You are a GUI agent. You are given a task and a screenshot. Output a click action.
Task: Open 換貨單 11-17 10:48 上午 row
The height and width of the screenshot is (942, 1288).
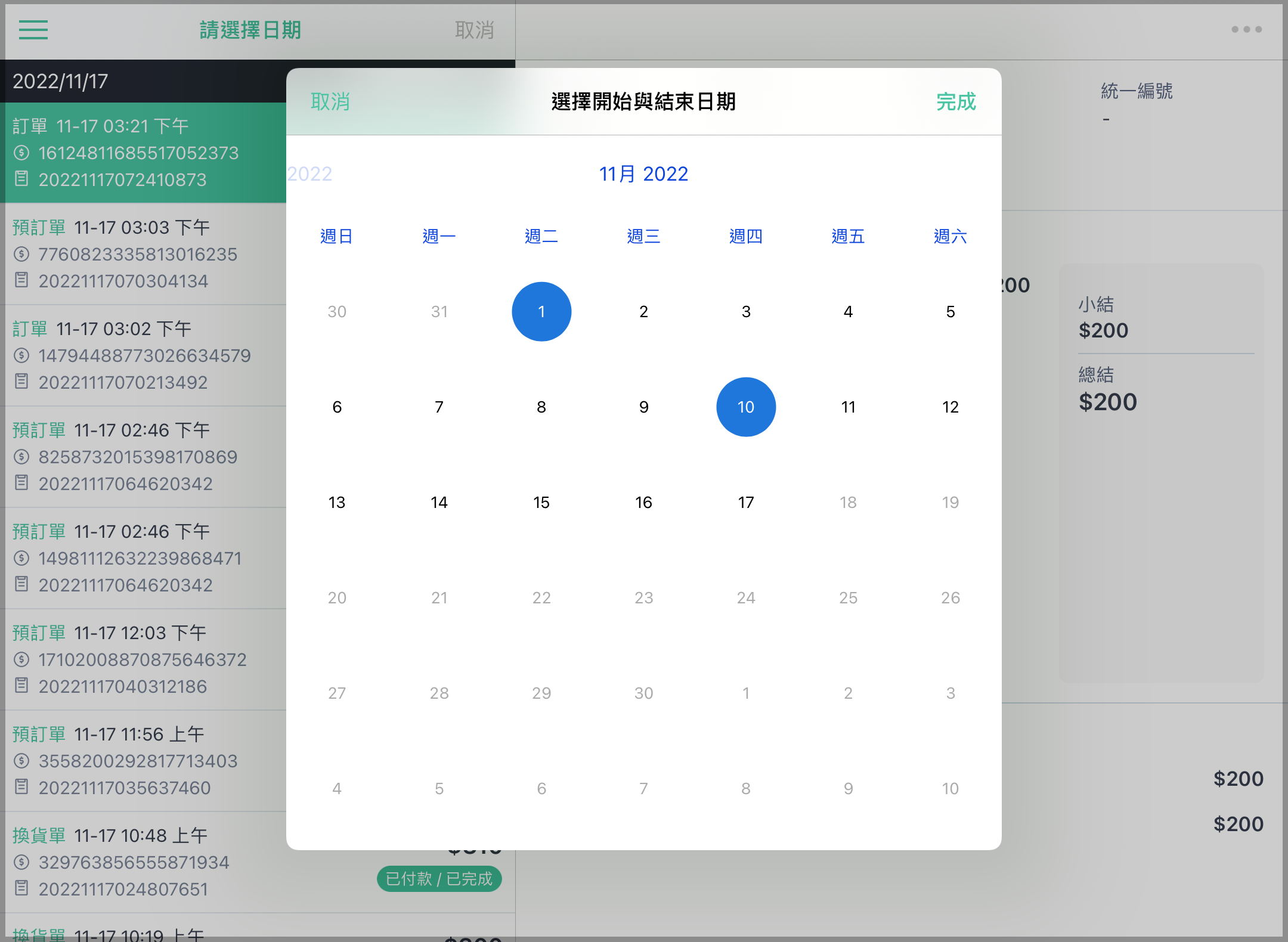[258, 862]
